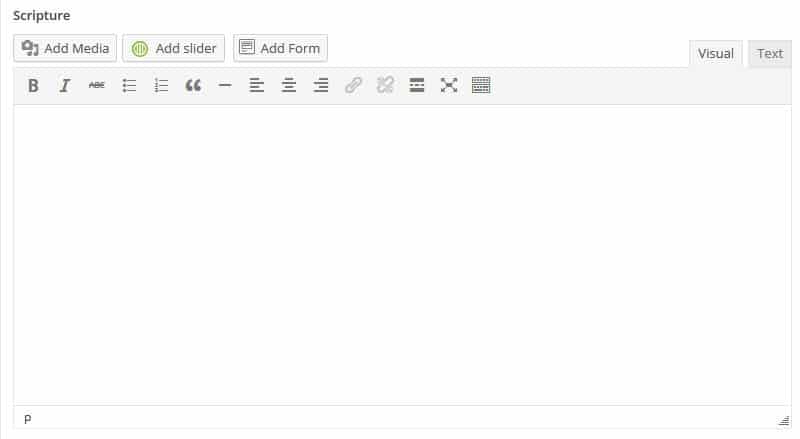The width and height of the screenshot is (800, 439).
Task: Apply strikethrough formatting
Action: click(x=96, y=85)
